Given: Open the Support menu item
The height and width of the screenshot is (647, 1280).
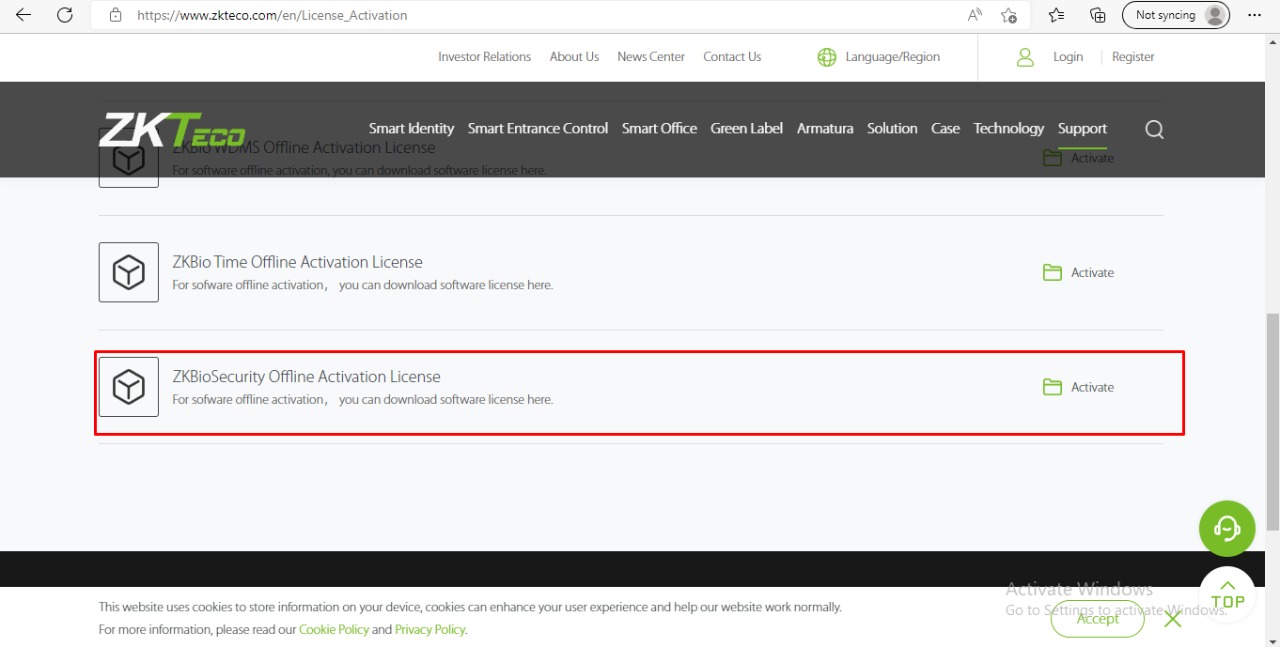Looking at the screenshot, I should 1082,128.
